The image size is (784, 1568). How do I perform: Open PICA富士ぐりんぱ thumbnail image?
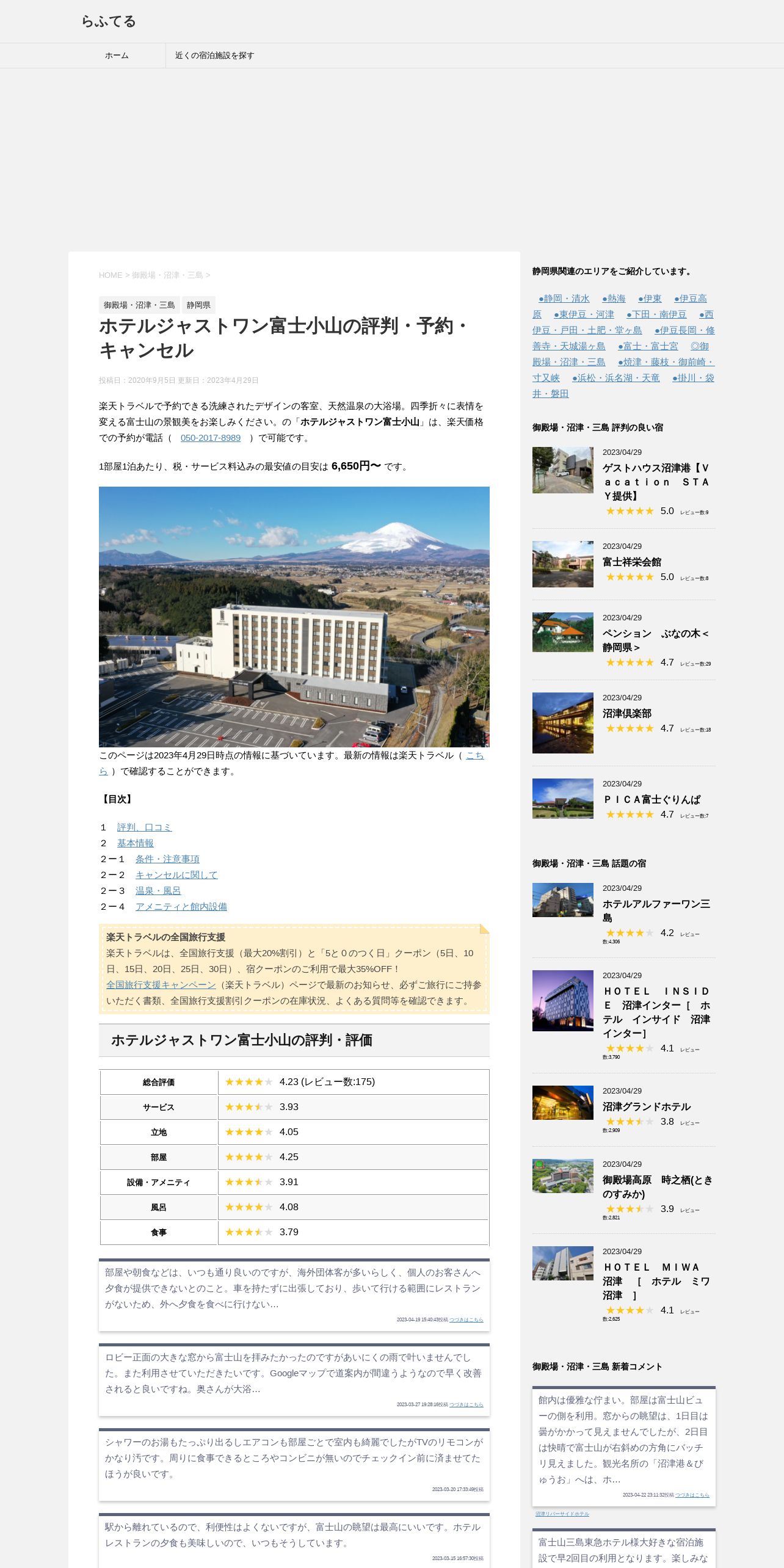pos(563,799)
